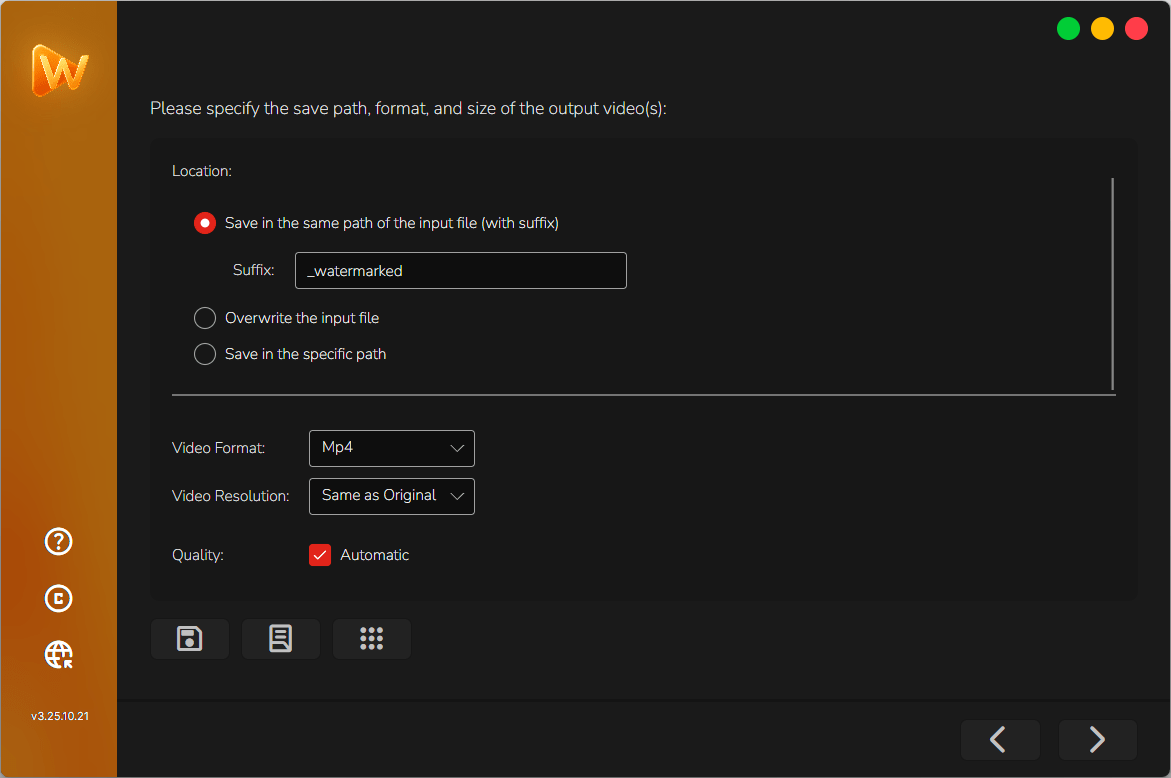The width and height of the screenshot is (1171, 778).
Task: Click the orange W application logo
Action: [59, 71]
